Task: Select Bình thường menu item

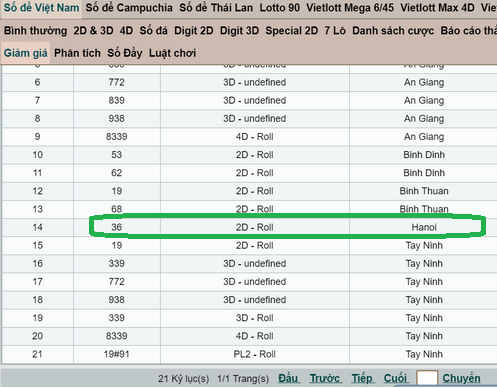Action: point(35,31)
